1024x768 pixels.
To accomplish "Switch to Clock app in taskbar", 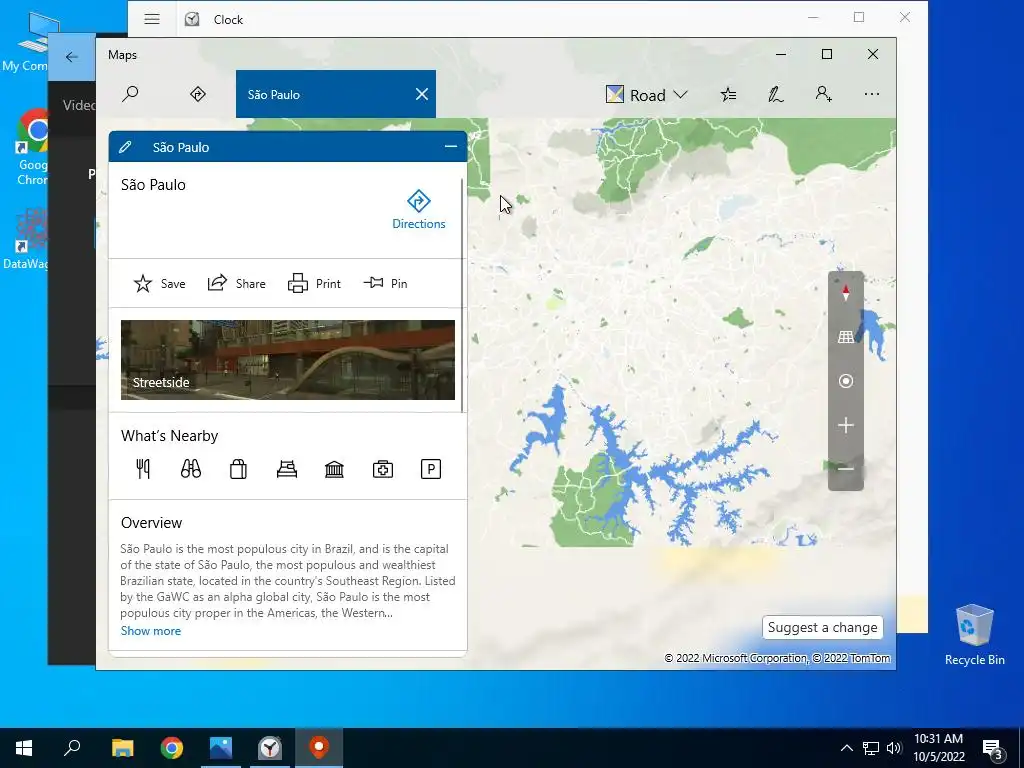I will pos(270,748).
